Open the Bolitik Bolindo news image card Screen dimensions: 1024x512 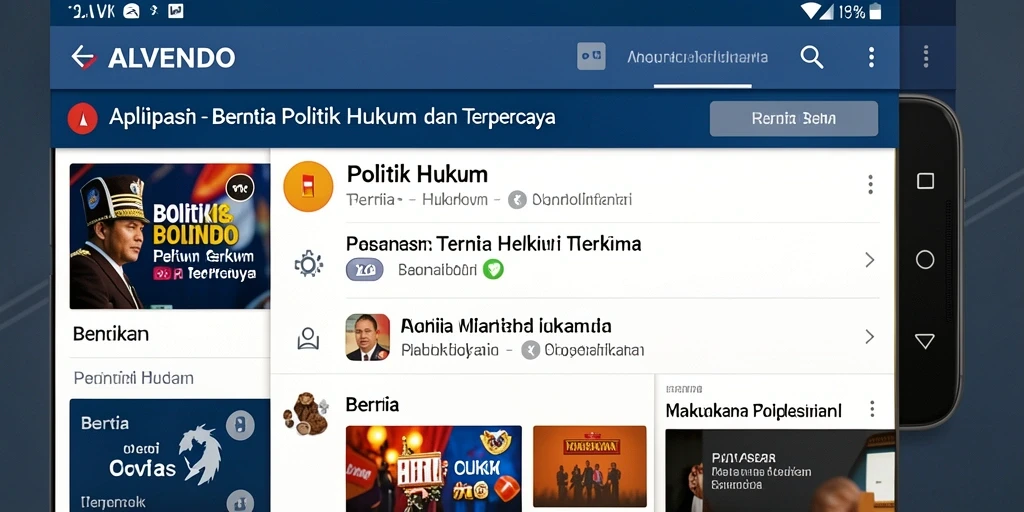point(170,236)
